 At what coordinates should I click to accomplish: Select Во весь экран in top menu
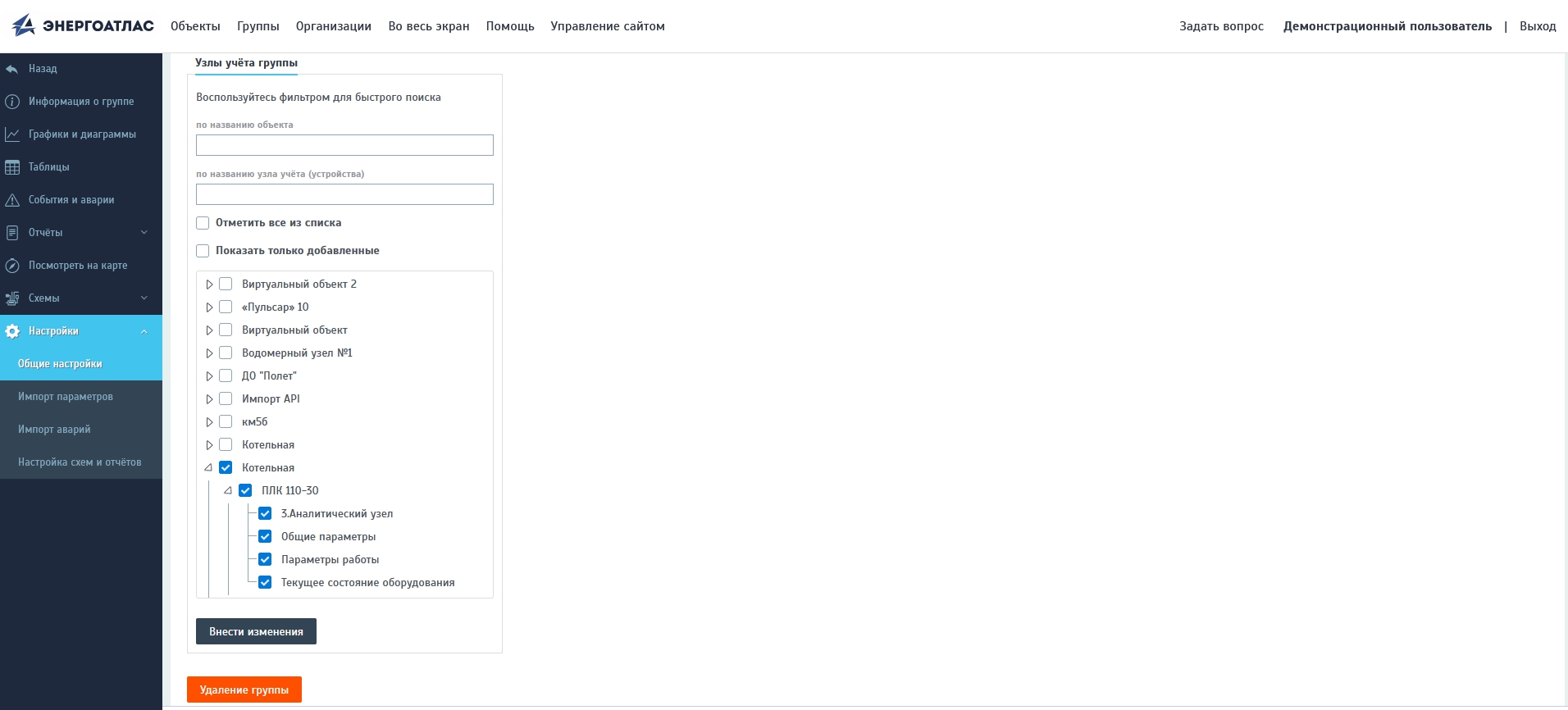pos(429,26)
